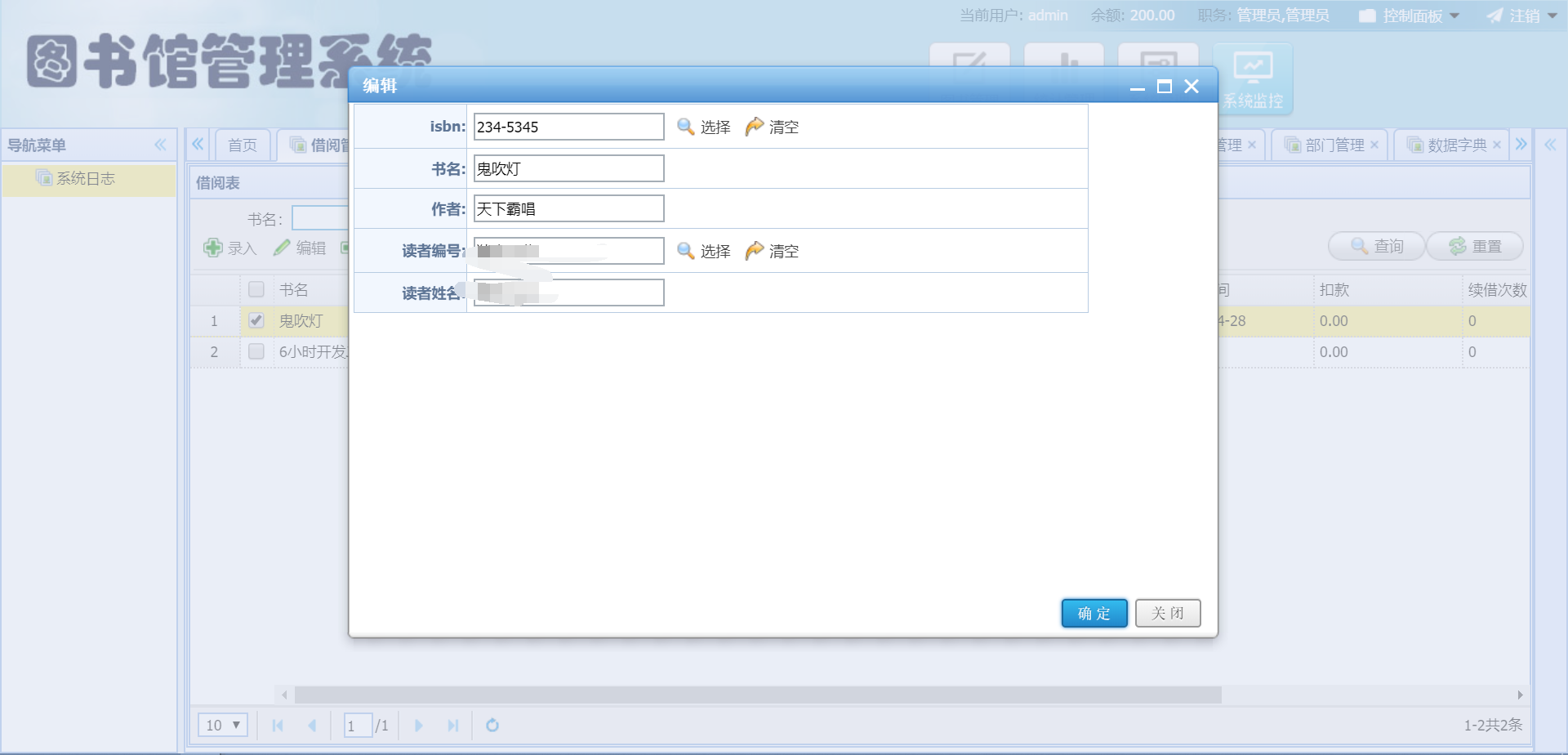Image resolution: width=1568 pixels, height=755 pixels.
Task: Uncheck the 鬼吹灯 row checkbox
Action: click(256, 320)
